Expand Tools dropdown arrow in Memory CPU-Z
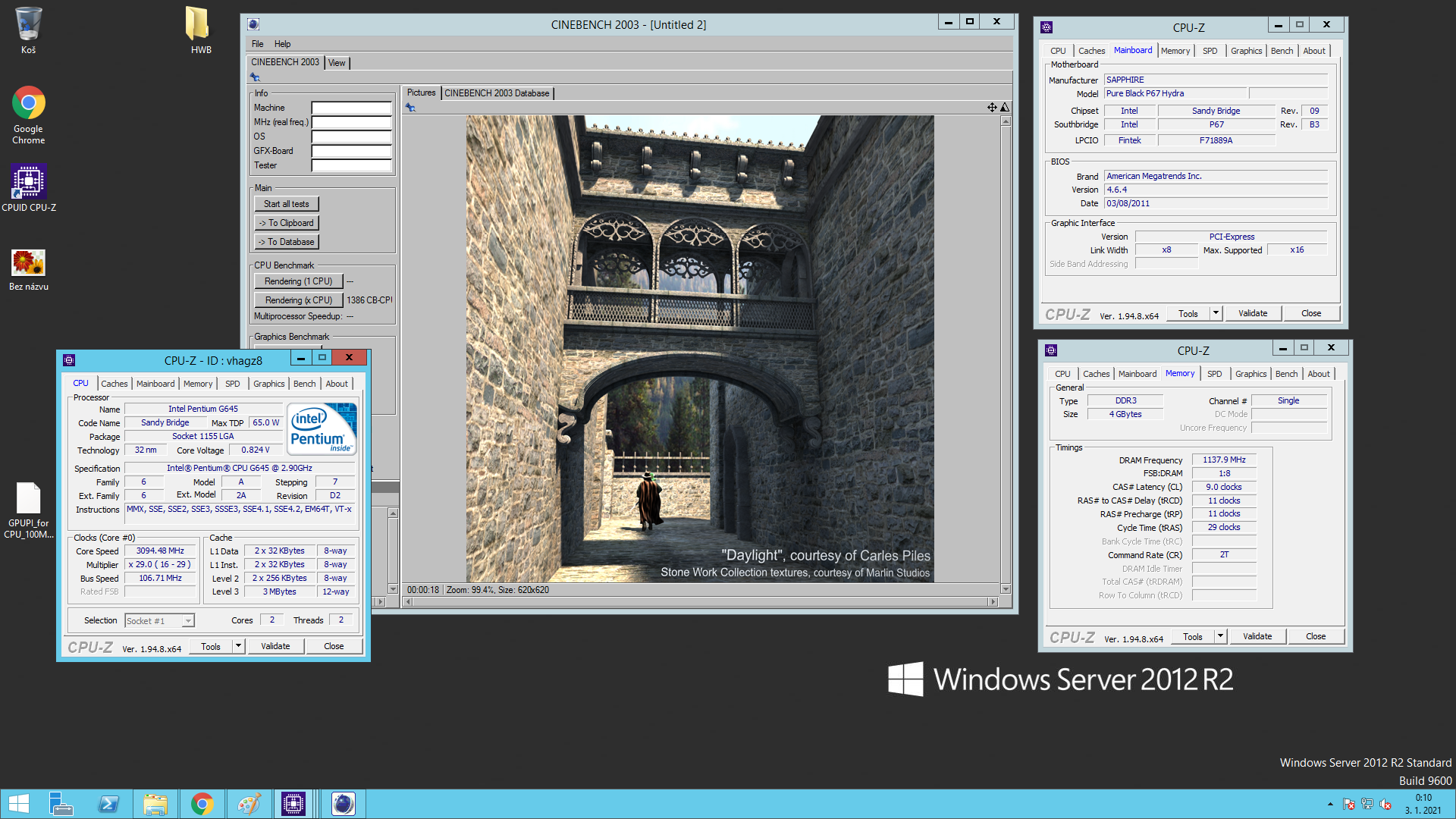 (x=1220, y=636)
